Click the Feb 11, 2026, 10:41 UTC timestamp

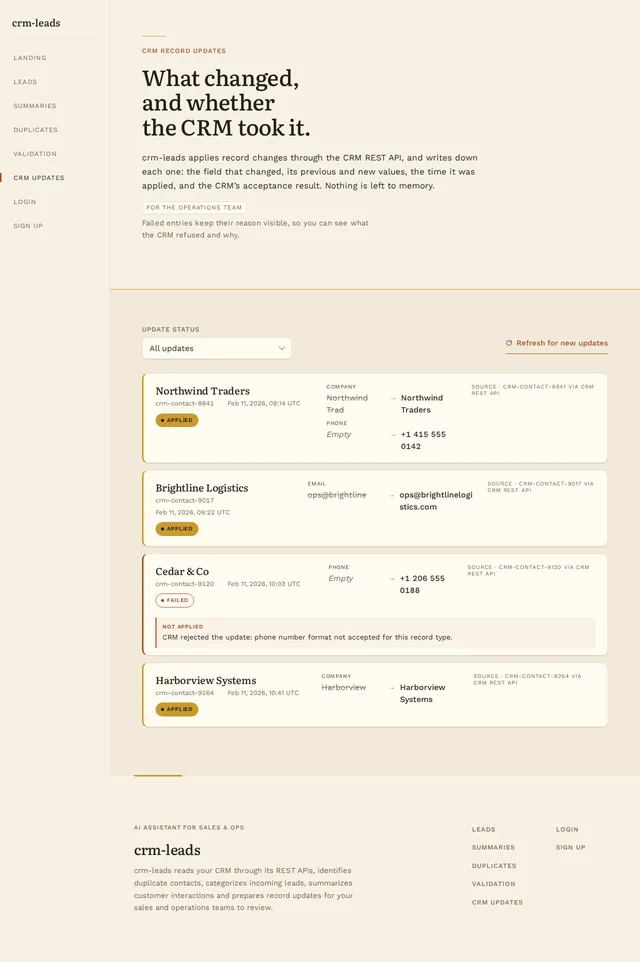click(263, 693)
